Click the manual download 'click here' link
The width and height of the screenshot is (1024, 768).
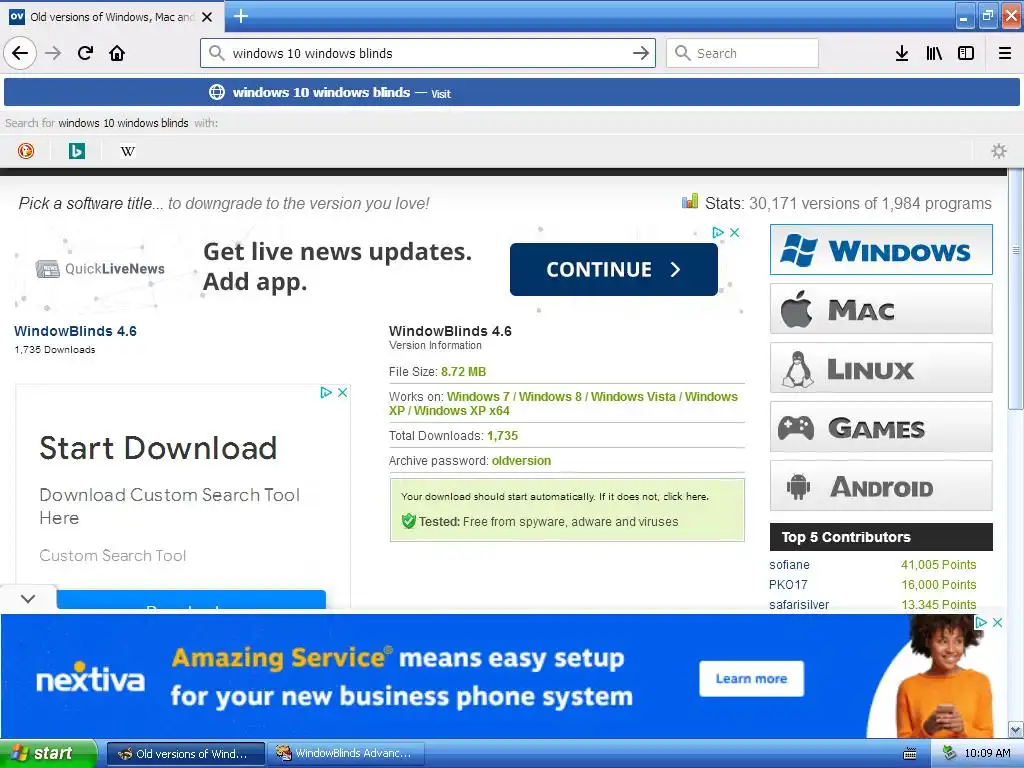pos(686,496)
